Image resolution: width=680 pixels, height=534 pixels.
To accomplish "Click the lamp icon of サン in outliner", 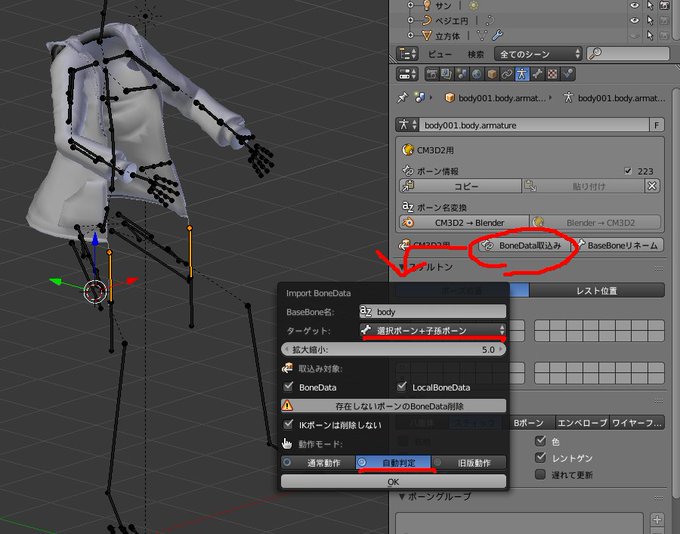I will pos(427,5).
